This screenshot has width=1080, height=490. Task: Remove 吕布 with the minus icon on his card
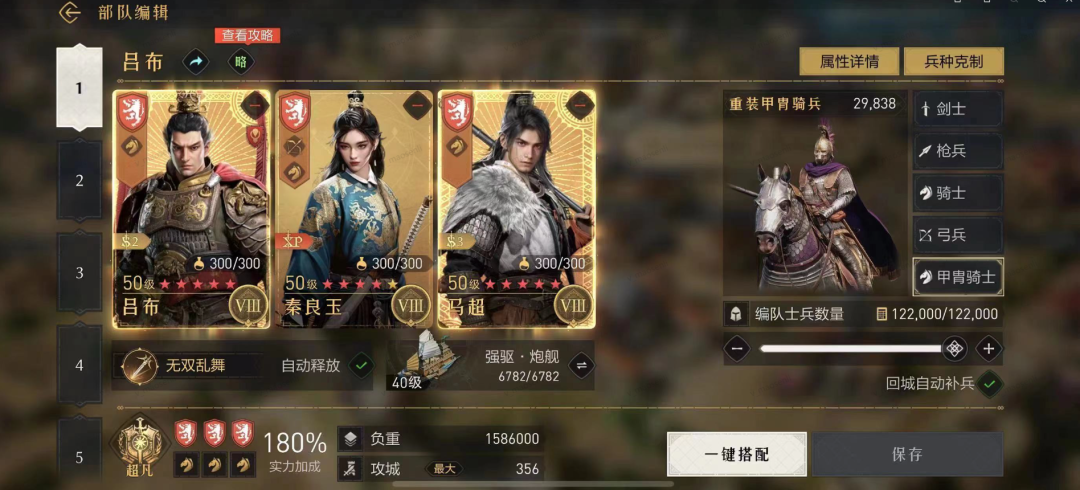pyautogui.click(x=254, y=105)
